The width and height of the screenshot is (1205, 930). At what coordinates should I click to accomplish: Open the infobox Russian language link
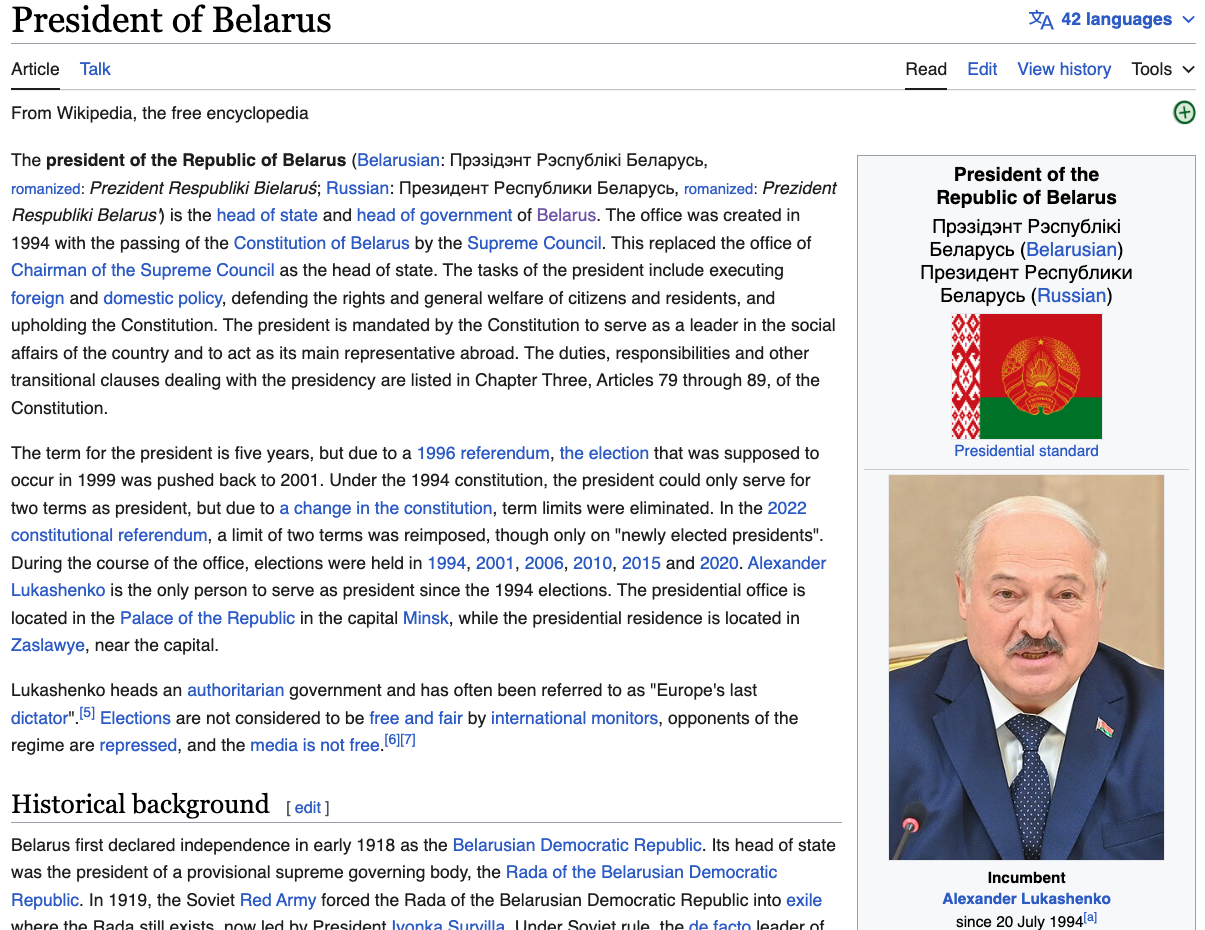[1072, 296]
